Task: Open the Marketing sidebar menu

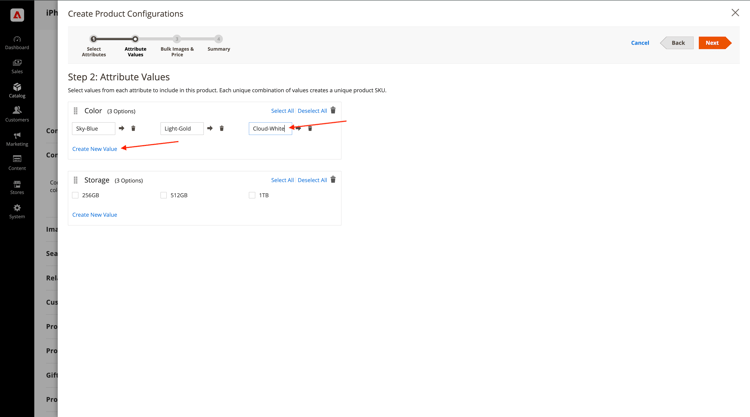Action: (17, 139)
